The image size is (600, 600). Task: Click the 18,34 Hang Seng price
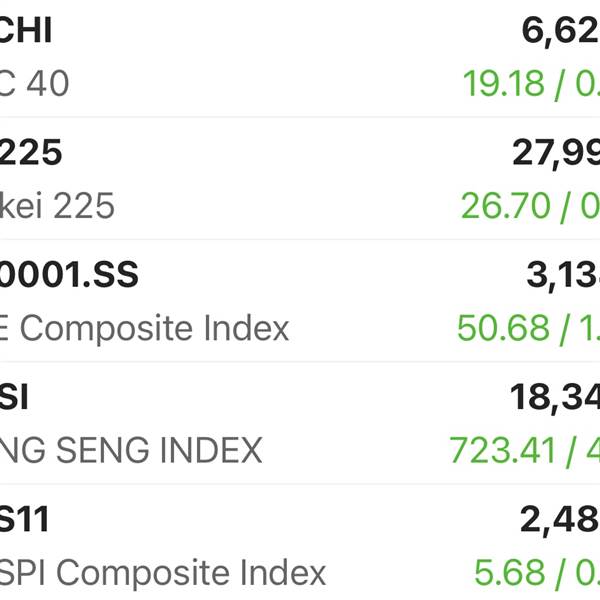[x=555, y=397]
